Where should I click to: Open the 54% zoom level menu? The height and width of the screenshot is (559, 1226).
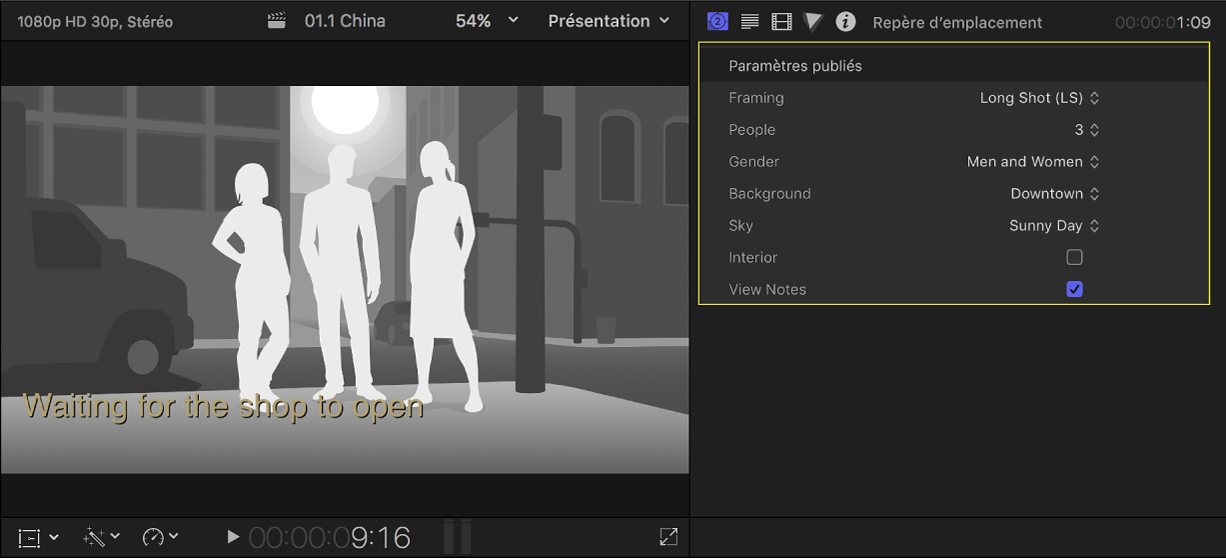pos(487,21)
